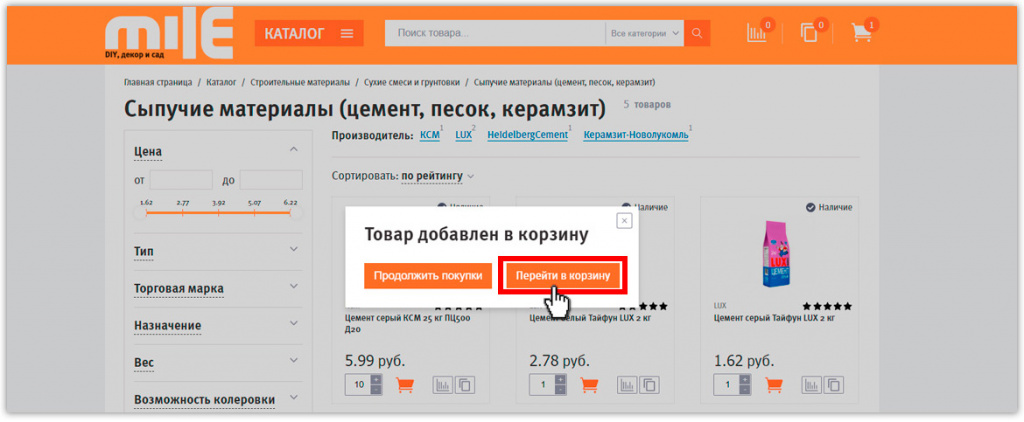Focus the price 'от' input field

click(x=181, y=180)
